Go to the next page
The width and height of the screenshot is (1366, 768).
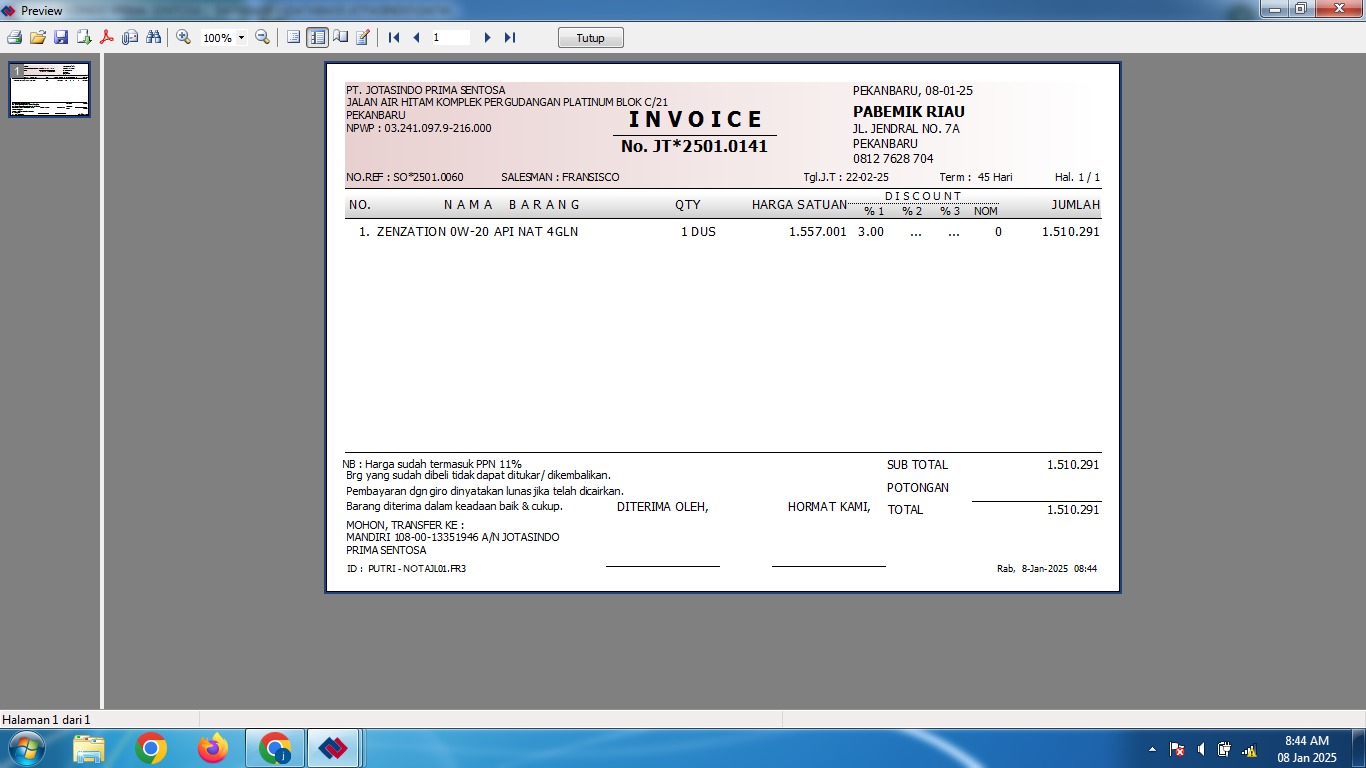click(x=487, y=37)
